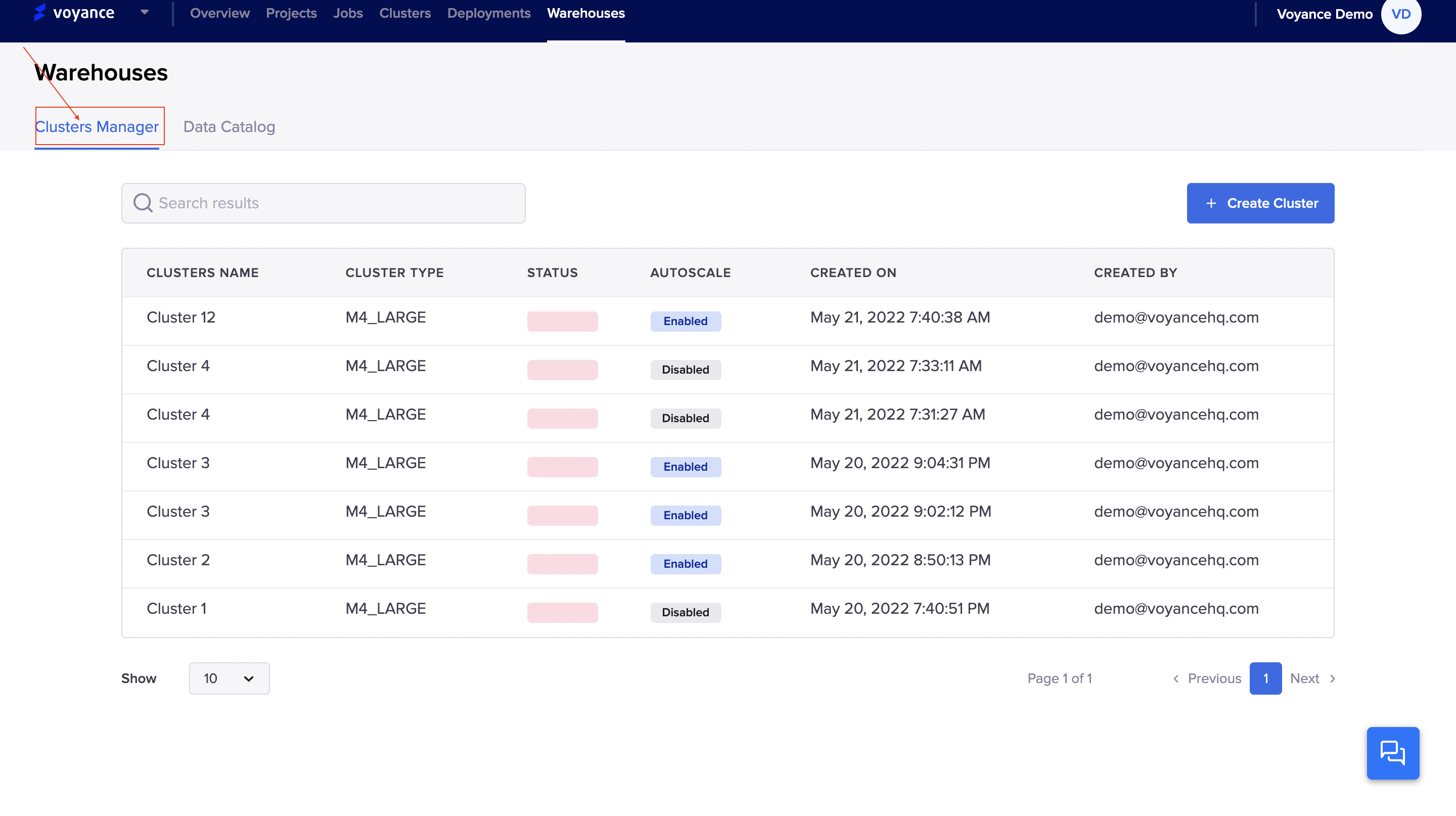Open the chat support widget icon
Screen dimensions: 1456x816
pyautogui.click(x=1392, y=753)
